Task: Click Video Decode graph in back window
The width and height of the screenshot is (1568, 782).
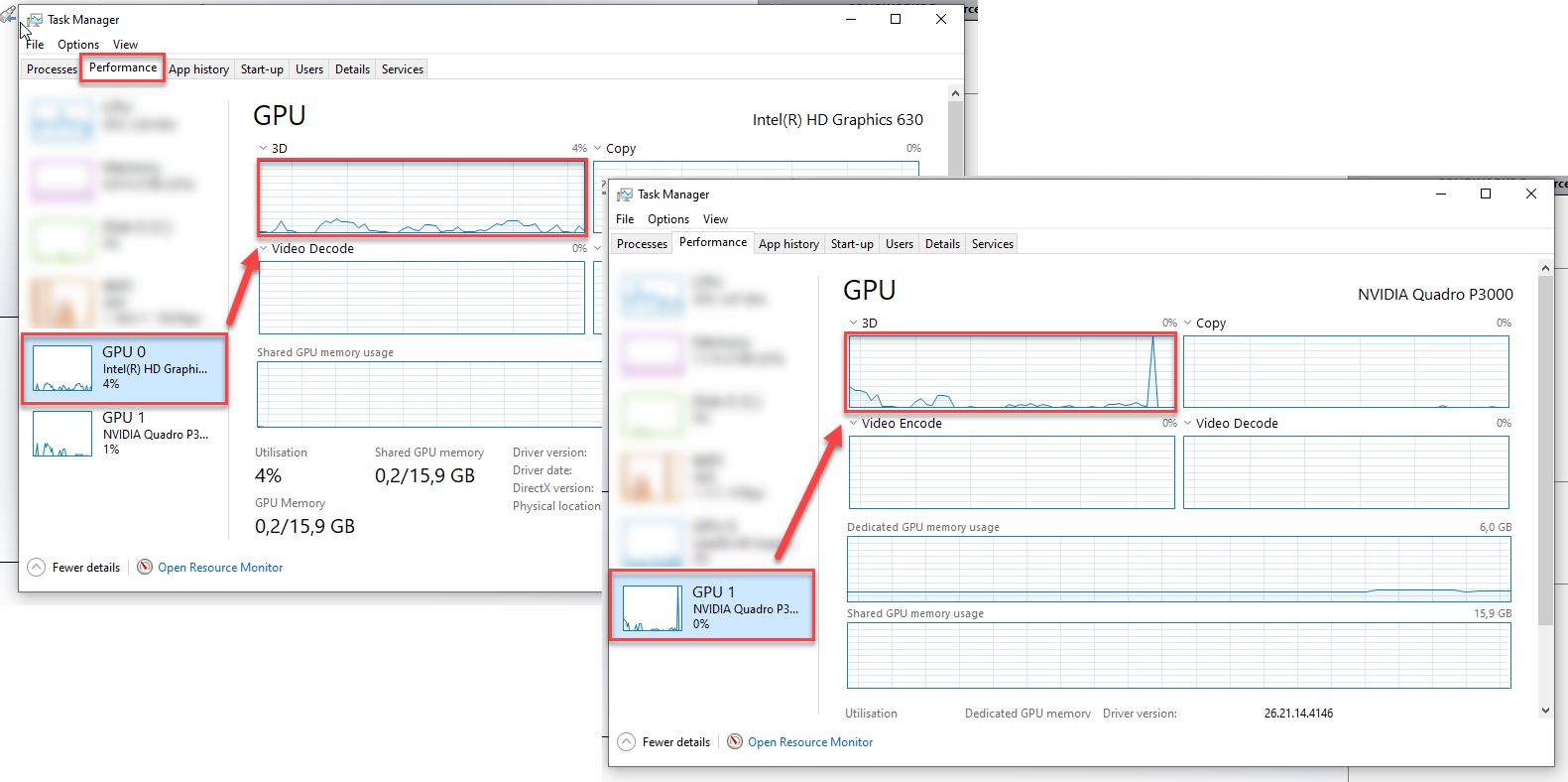Action: (x=422, y=298)
